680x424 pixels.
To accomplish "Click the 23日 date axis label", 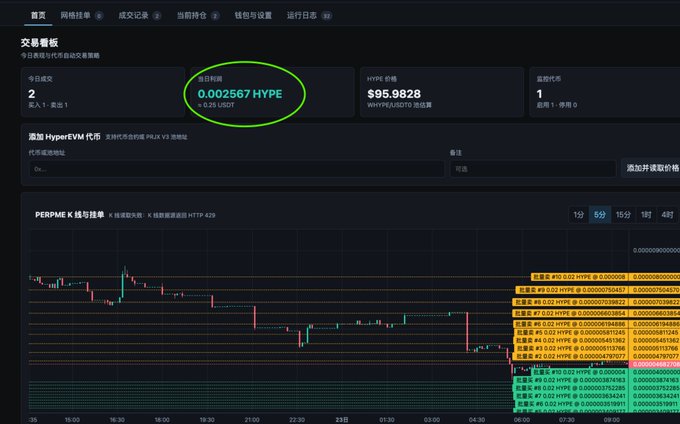I will [342, 419].
